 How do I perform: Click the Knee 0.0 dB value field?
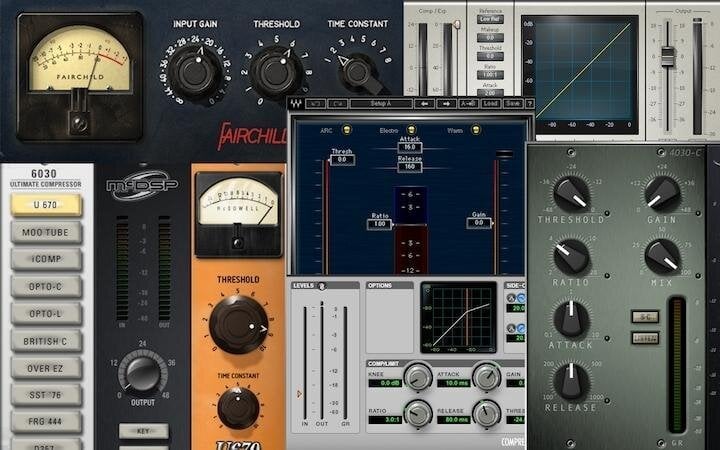click(x=386, y=383)
